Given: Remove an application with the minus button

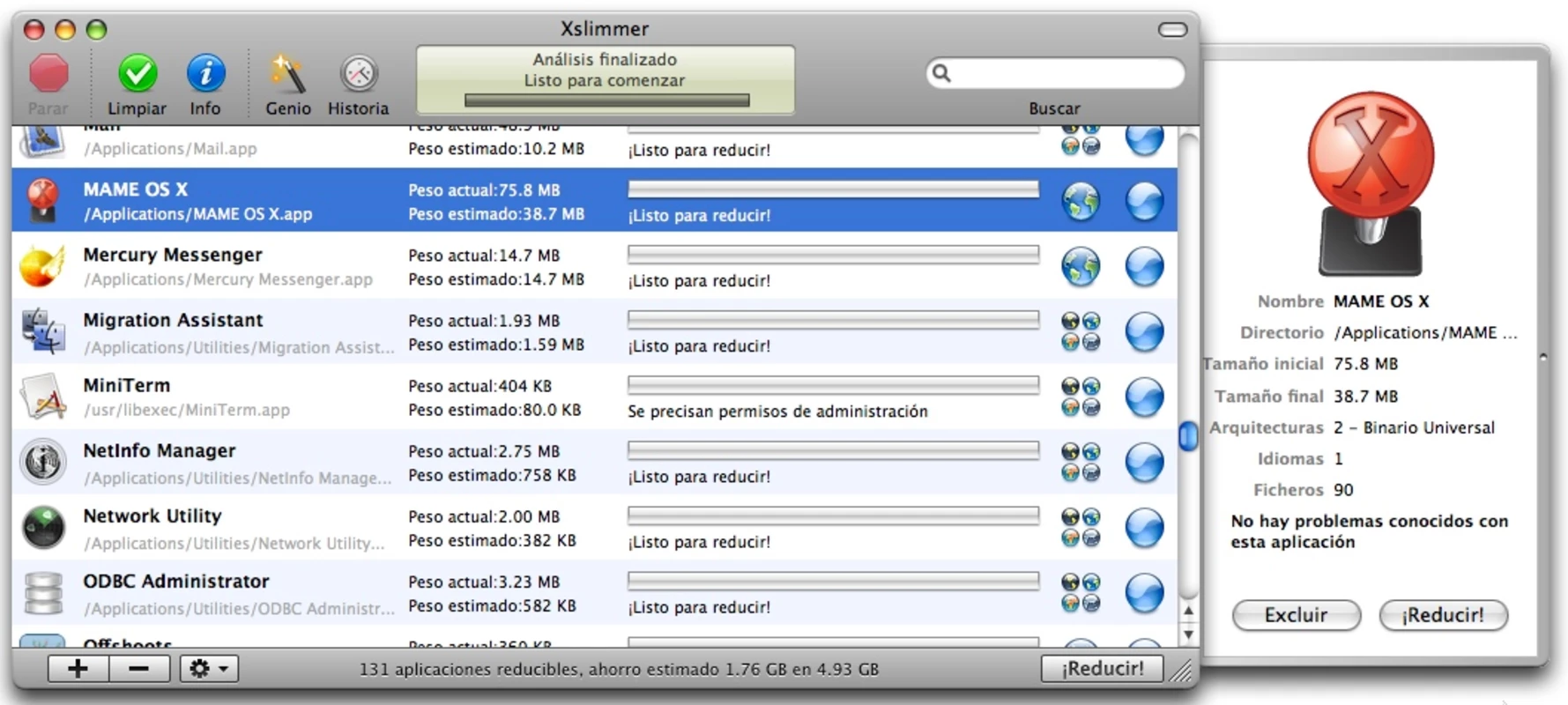Looking at the screenshot, I should tap(139, 669).
